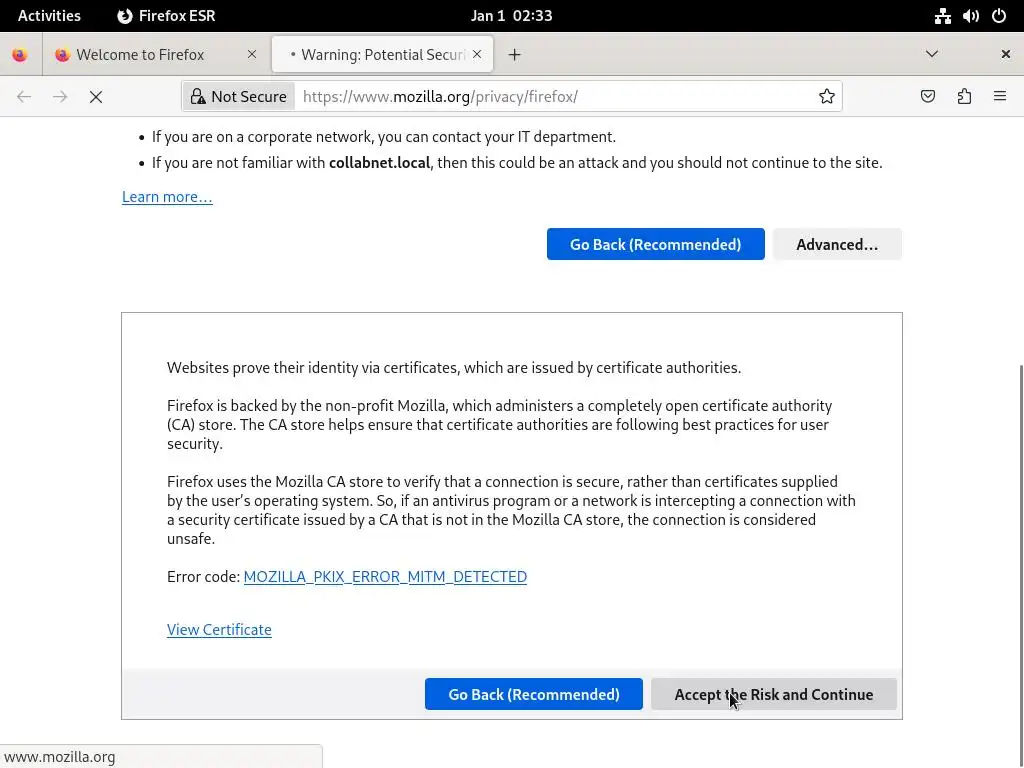Bookmark this page with star icon
Screen dimensions: 1024x768
tap(827, 97)
